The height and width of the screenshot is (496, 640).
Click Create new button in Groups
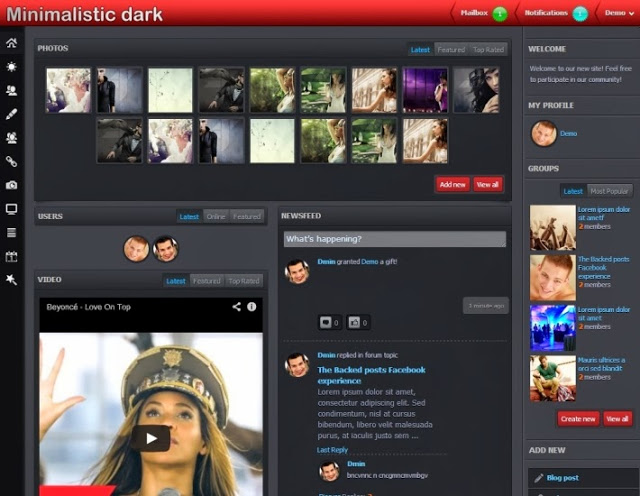[x=578, y=418]
